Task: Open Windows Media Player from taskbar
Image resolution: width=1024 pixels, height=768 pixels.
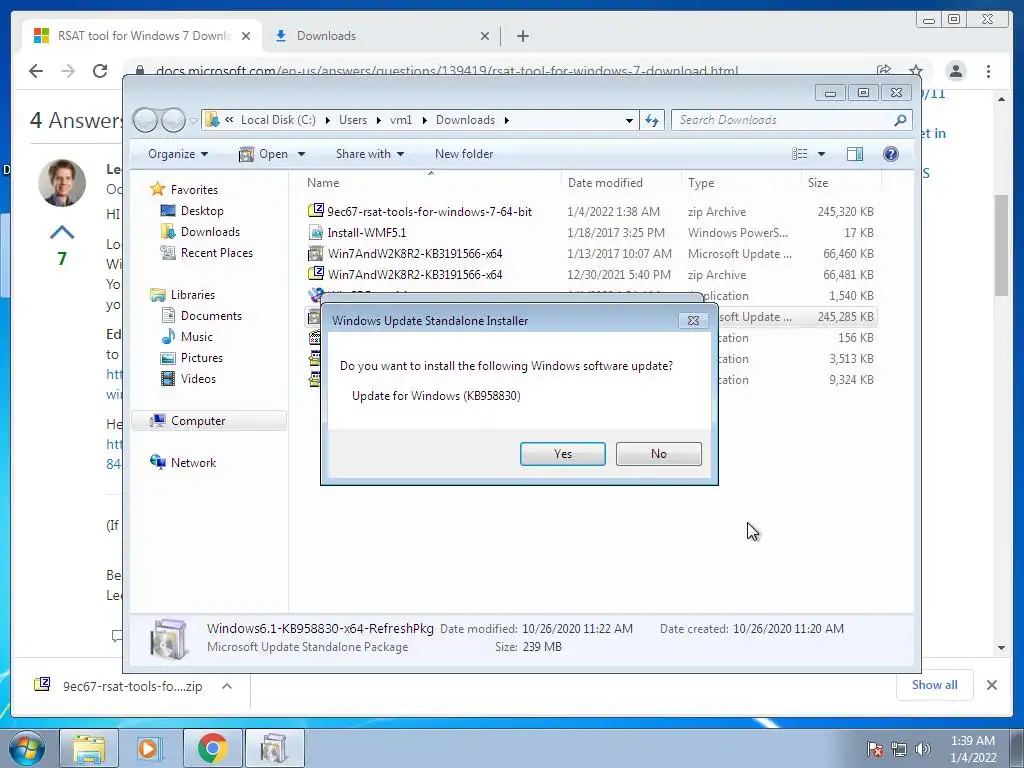Action: click(x=149, y=748)
